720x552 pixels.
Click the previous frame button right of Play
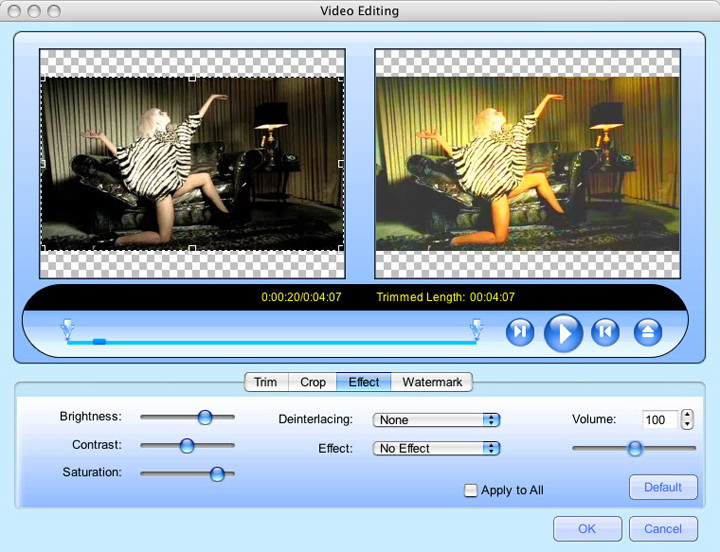[x=605, y=332]
